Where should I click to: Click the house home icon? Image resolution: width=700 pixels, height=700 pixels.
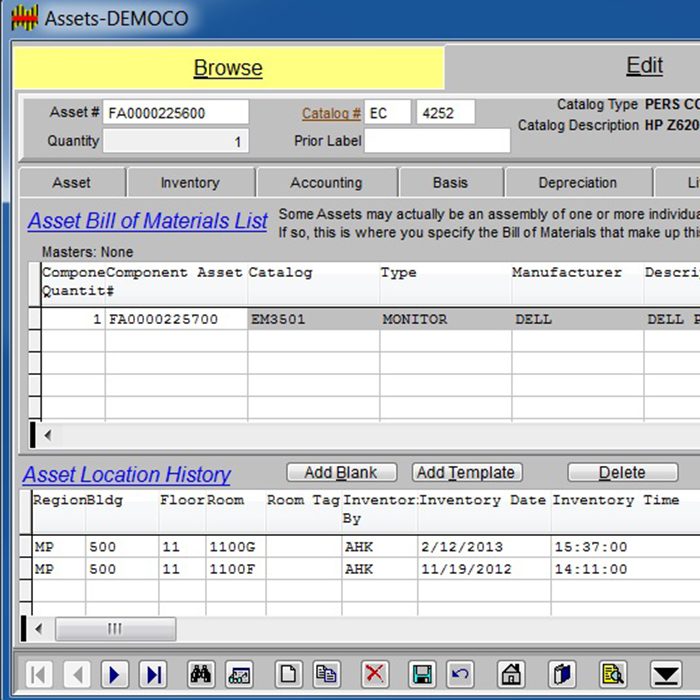[x=511, y=674]
